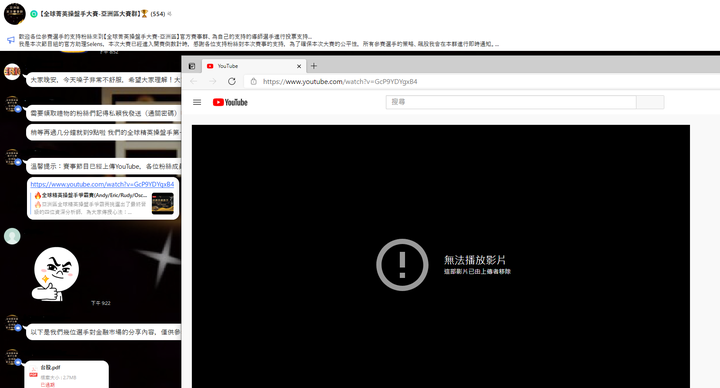Open the youtube.com link in the chat
The width and height of the screenshot is (720, 388).
tap(102, 184)
